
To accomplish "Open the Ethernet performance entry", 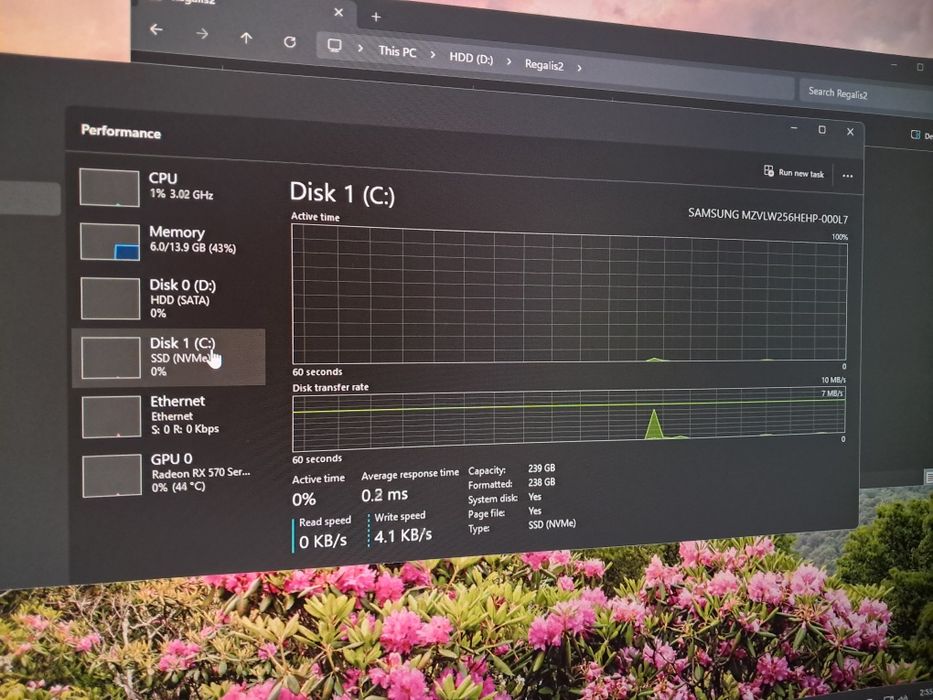I will [170, 415].
